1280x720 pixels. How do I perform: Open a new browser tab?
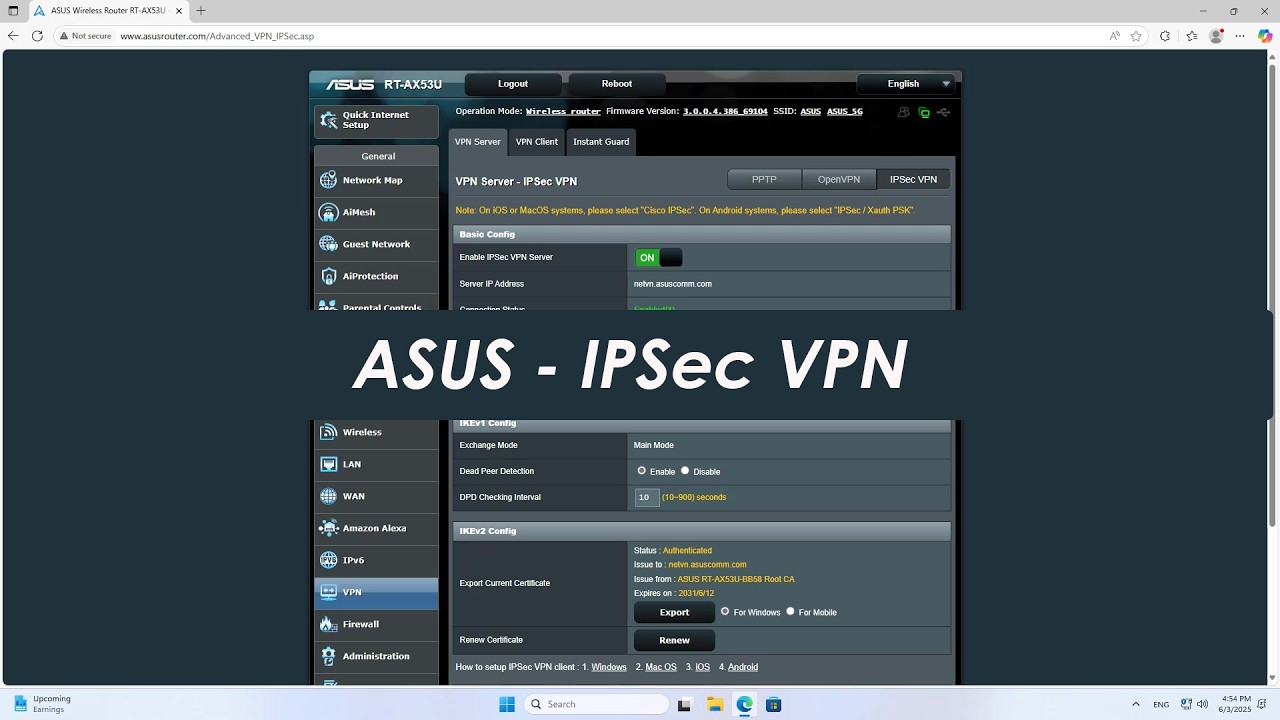[x=201, y=11]
